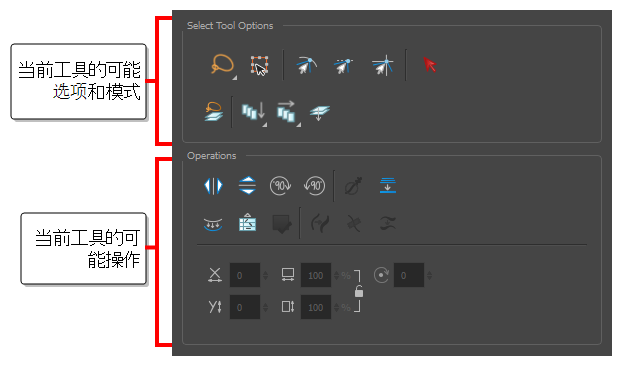The width and height of the screenshot is (622, 366).
Task: Toggle the Marquee select with cursor icon
Action: 259,65
